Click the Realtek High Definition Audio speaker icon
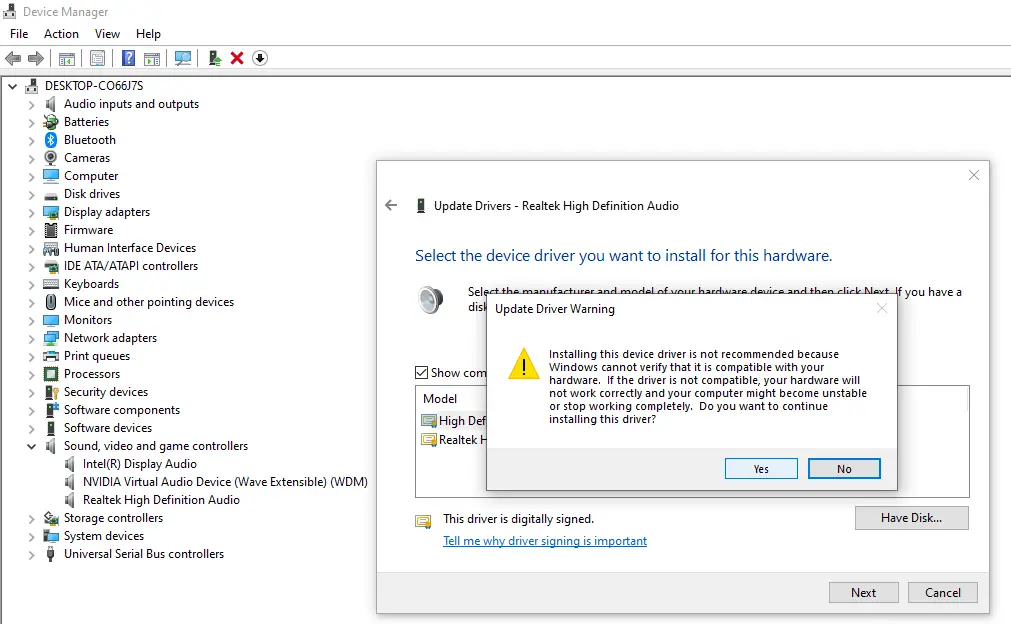The height and width of the screenshot is (624, 1011). point(70,500)
